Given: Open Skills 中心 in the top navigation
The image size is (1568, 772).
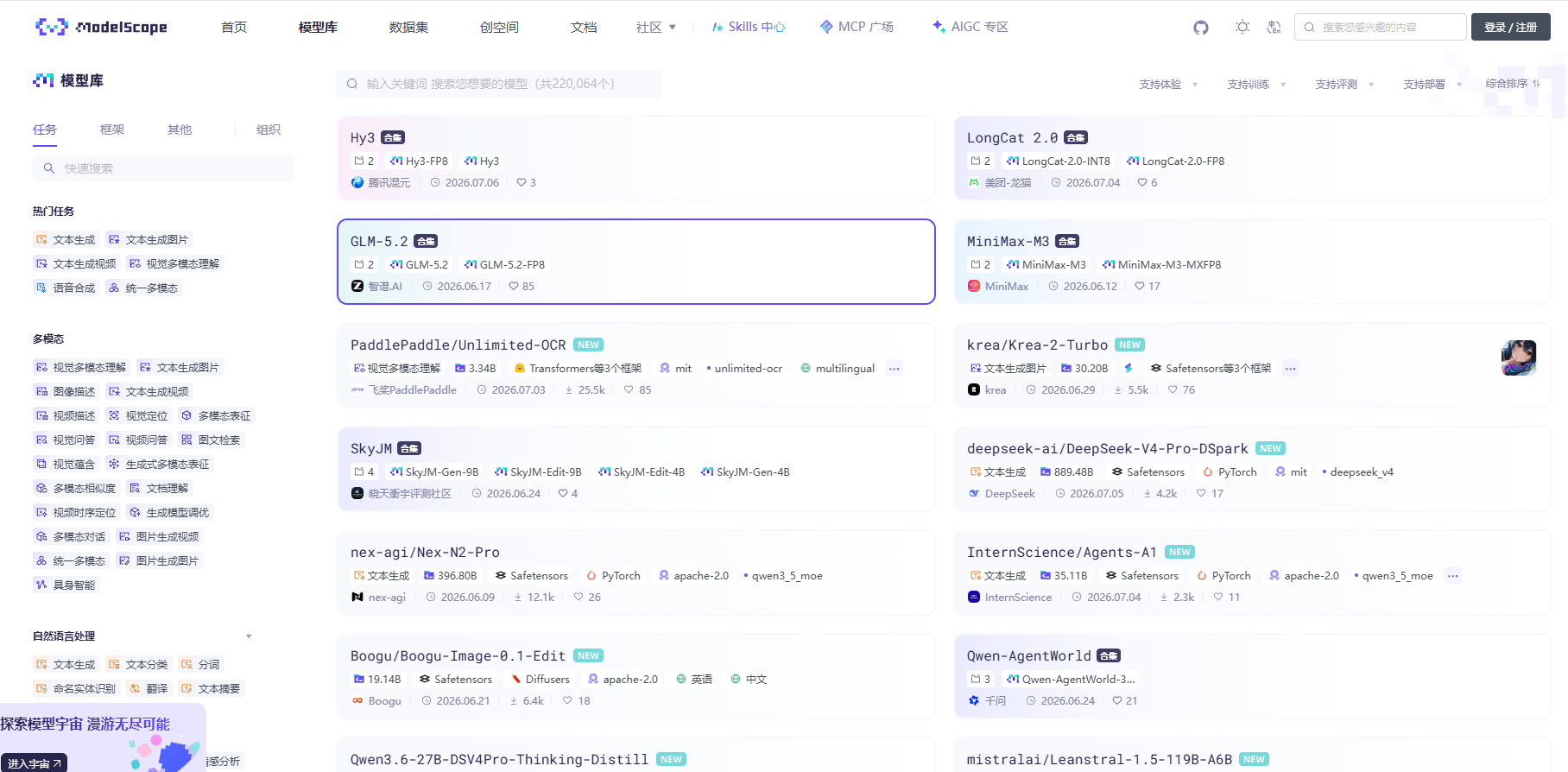Looking at the screenshot, I should point(749,28).
